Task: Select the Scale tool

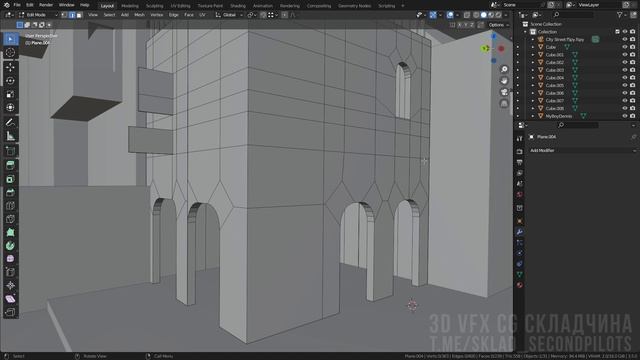Action: (10, 94)
